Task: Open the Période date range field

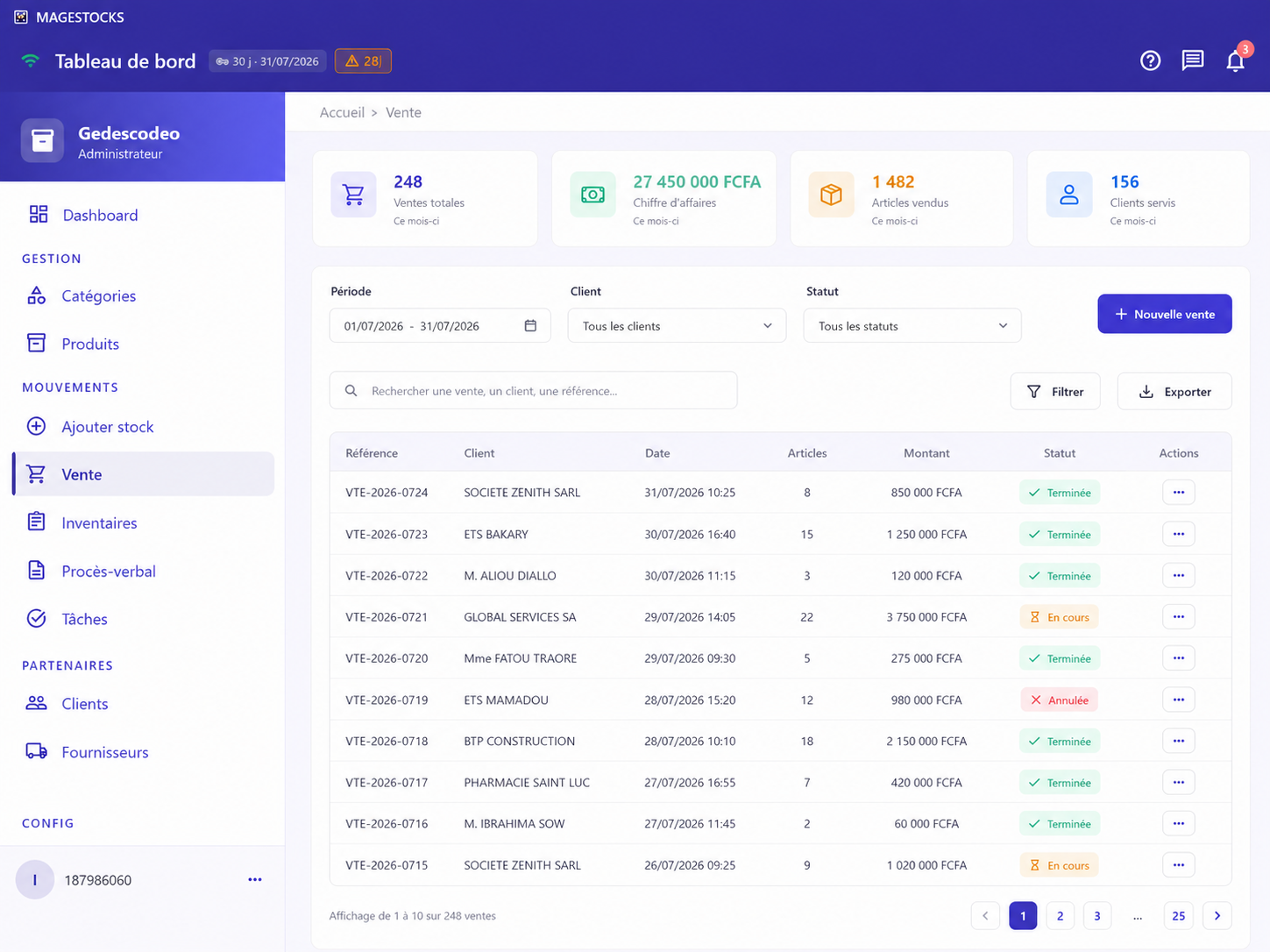Action: tap(440, 325)
